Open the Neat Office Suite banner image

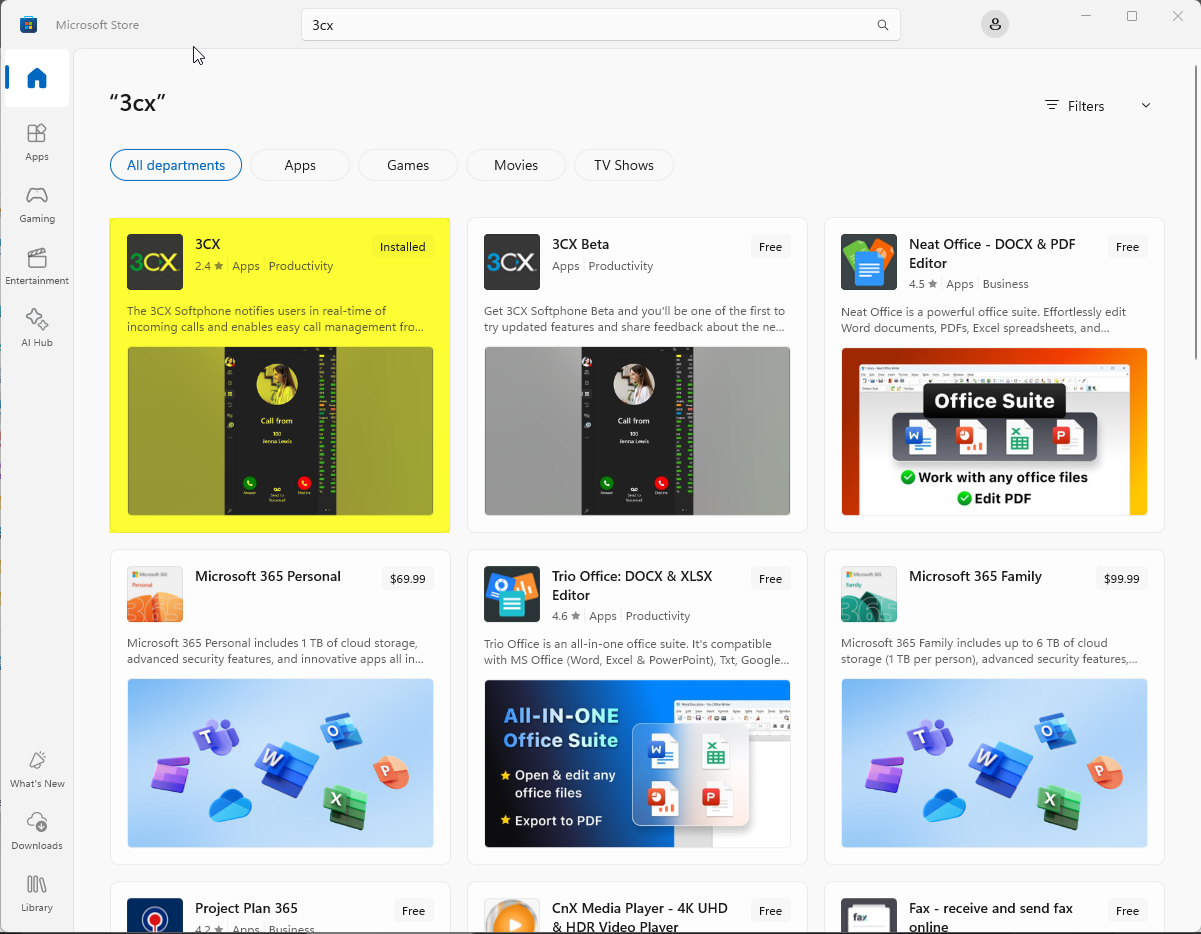994,431
